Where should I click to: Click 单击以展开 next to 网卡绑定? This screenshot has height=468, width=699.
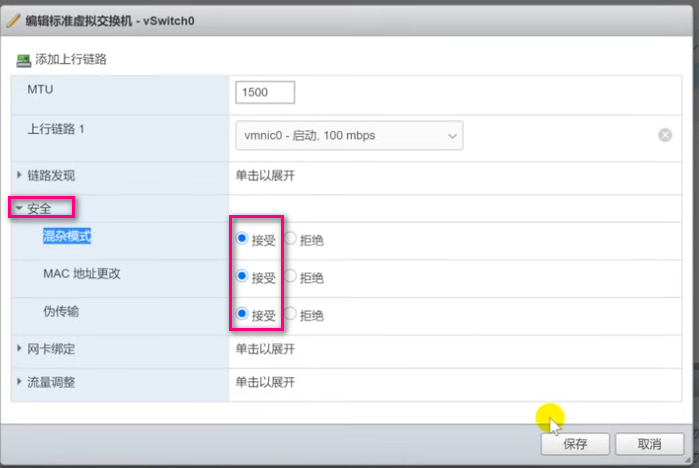point(265,349)
